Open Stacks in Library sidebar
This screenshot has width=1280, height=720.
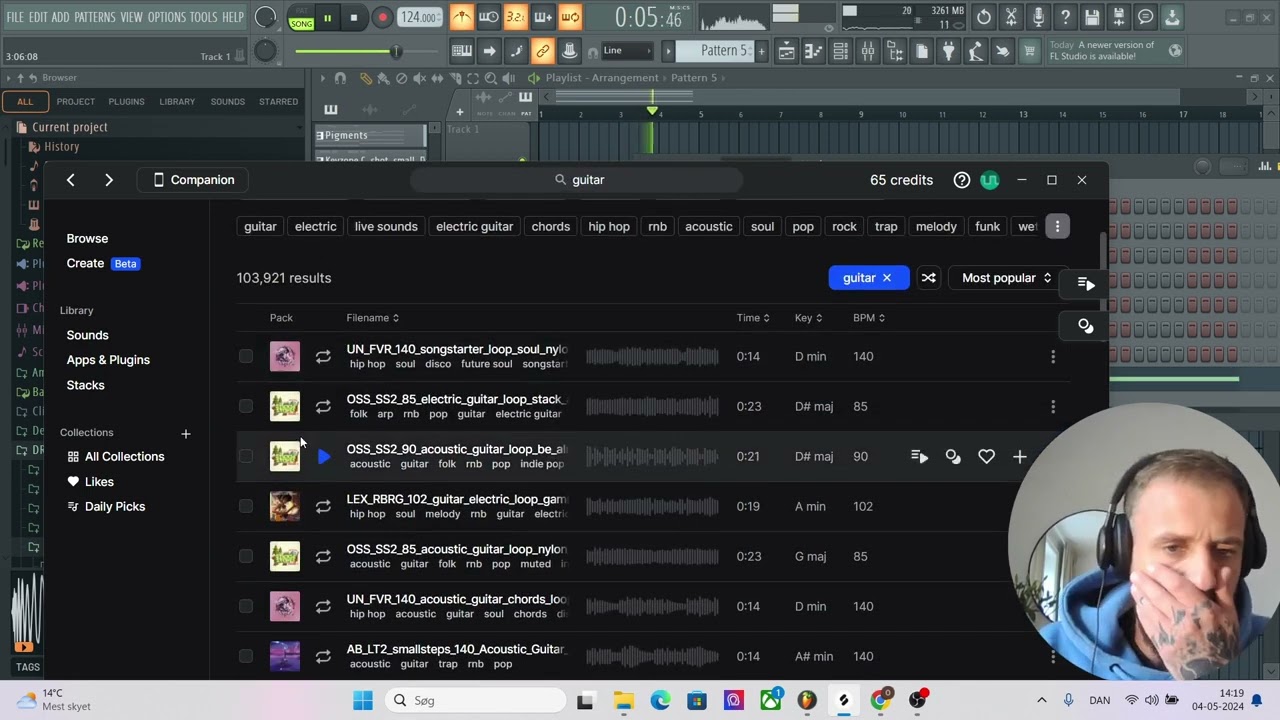coord(85,385)
